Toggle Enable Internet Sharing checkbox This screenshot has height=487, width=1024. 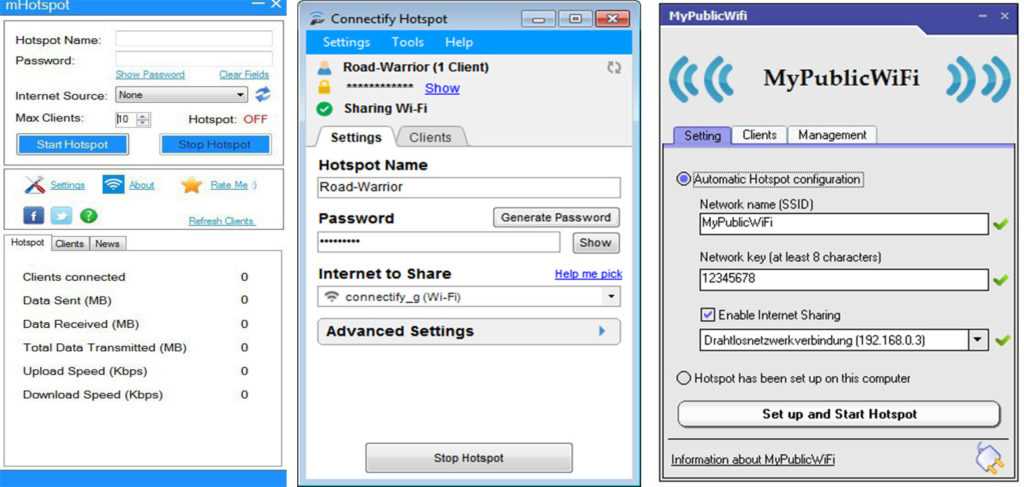[707, 315]
